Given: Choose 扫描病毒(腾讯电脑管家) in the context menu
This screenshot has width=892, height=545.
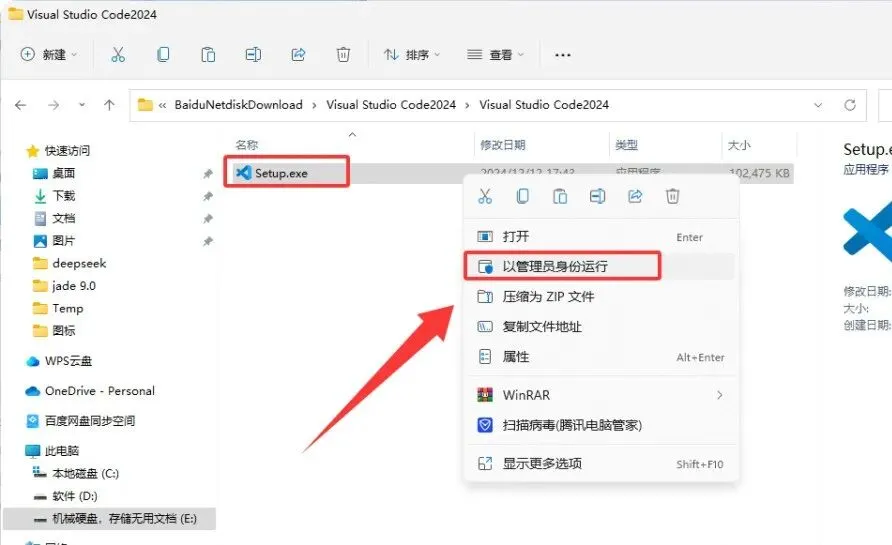Looking at the screenshot, I should [601, 425].
